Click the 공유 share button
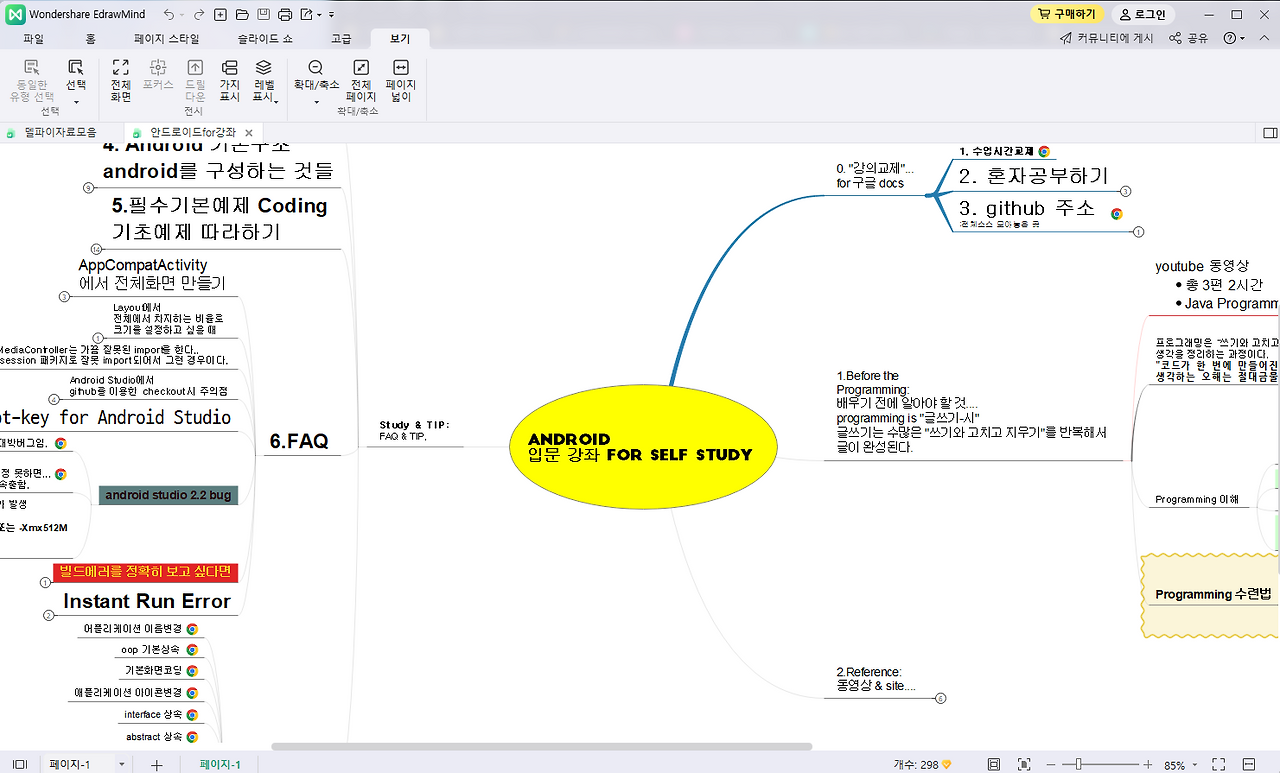Image resolution: width=1280 pixels, height=773 pixels. [1188, 39]
